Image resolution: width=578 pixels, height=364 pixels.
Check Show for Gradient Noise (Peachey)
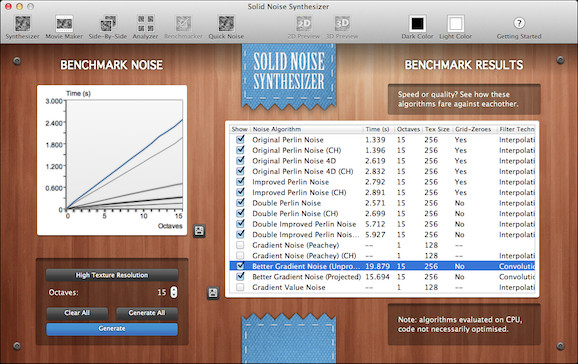[240, 245]
